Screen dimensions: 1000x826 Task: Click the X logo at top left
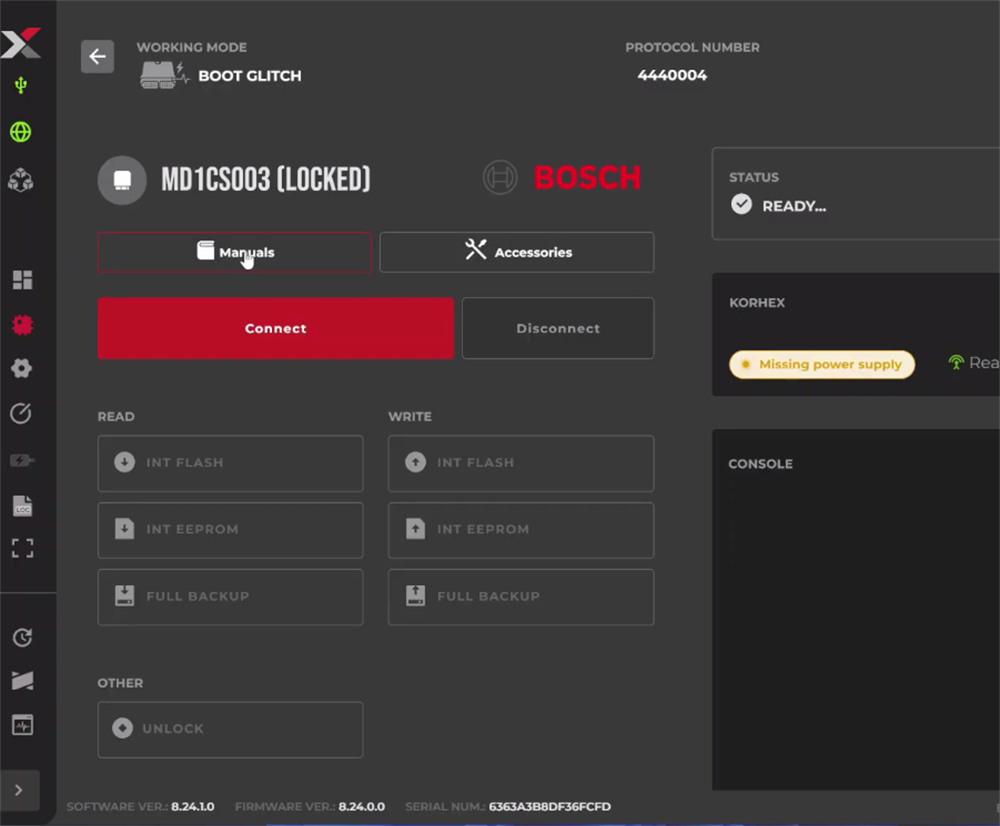(x=21, y=43)
